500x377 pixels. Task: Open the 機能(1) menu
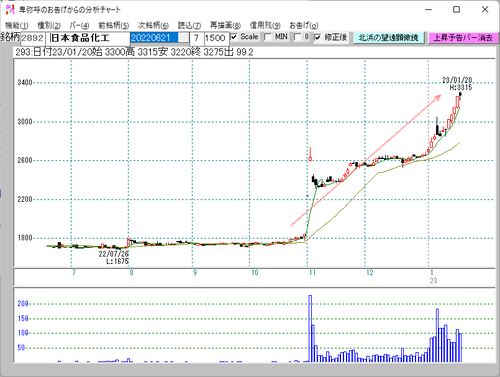17,25
